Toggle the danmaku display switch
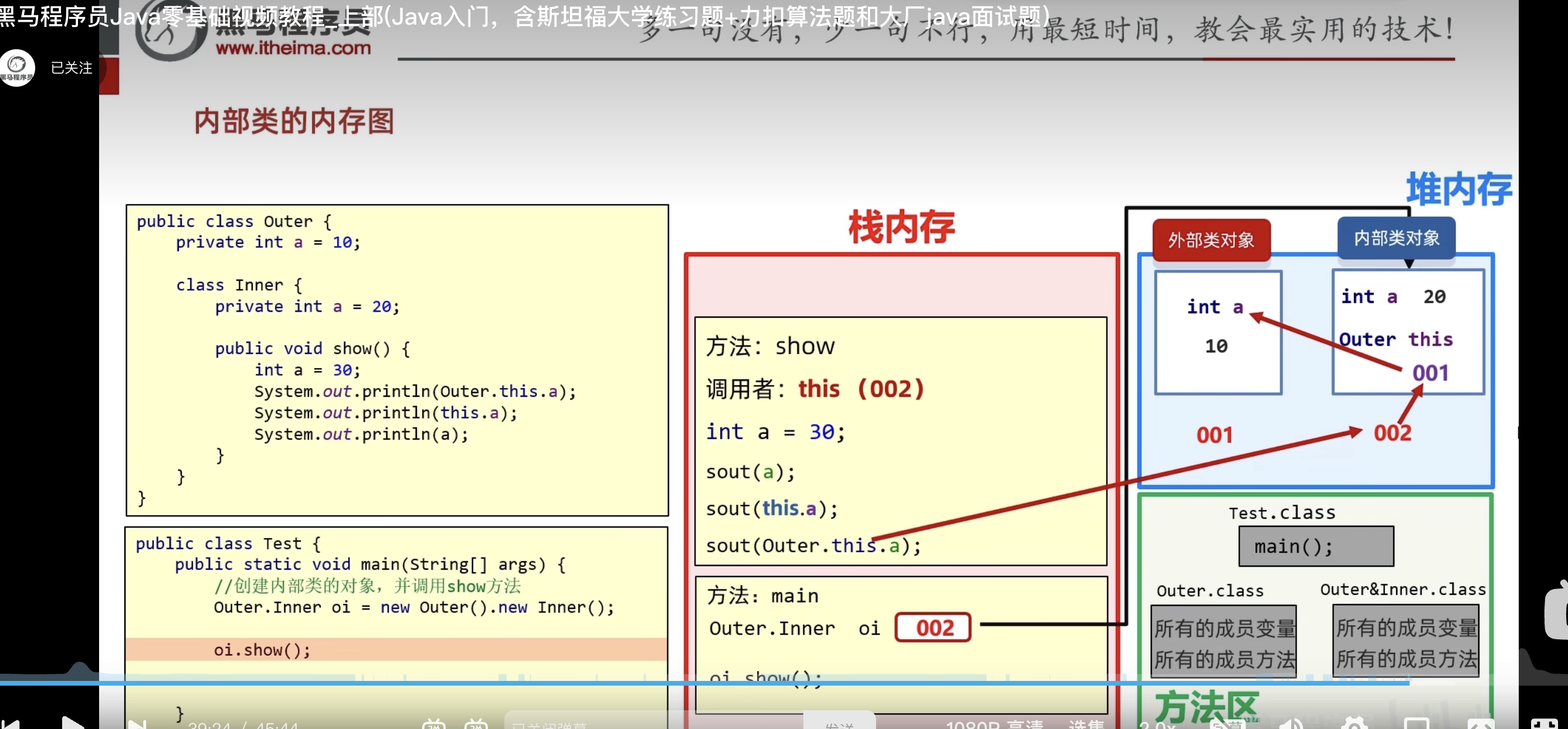Viewport: 1568px width, 729px height. click(433, 724)
